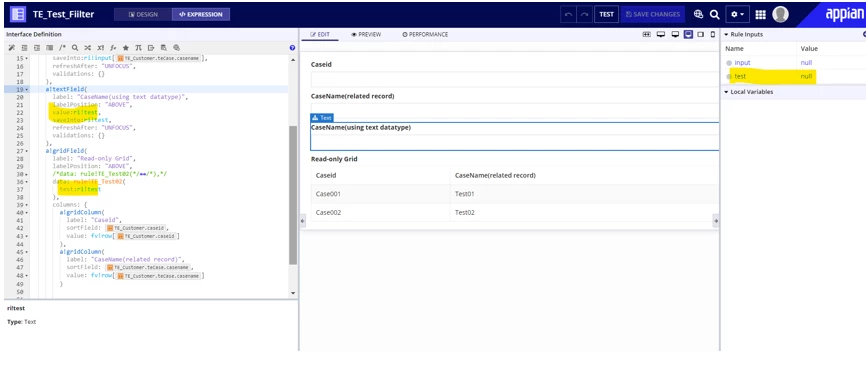Viewport: 866px width, 370px height.
Task: Toggle comment with the /* icon
Action: tap(62, 48)
